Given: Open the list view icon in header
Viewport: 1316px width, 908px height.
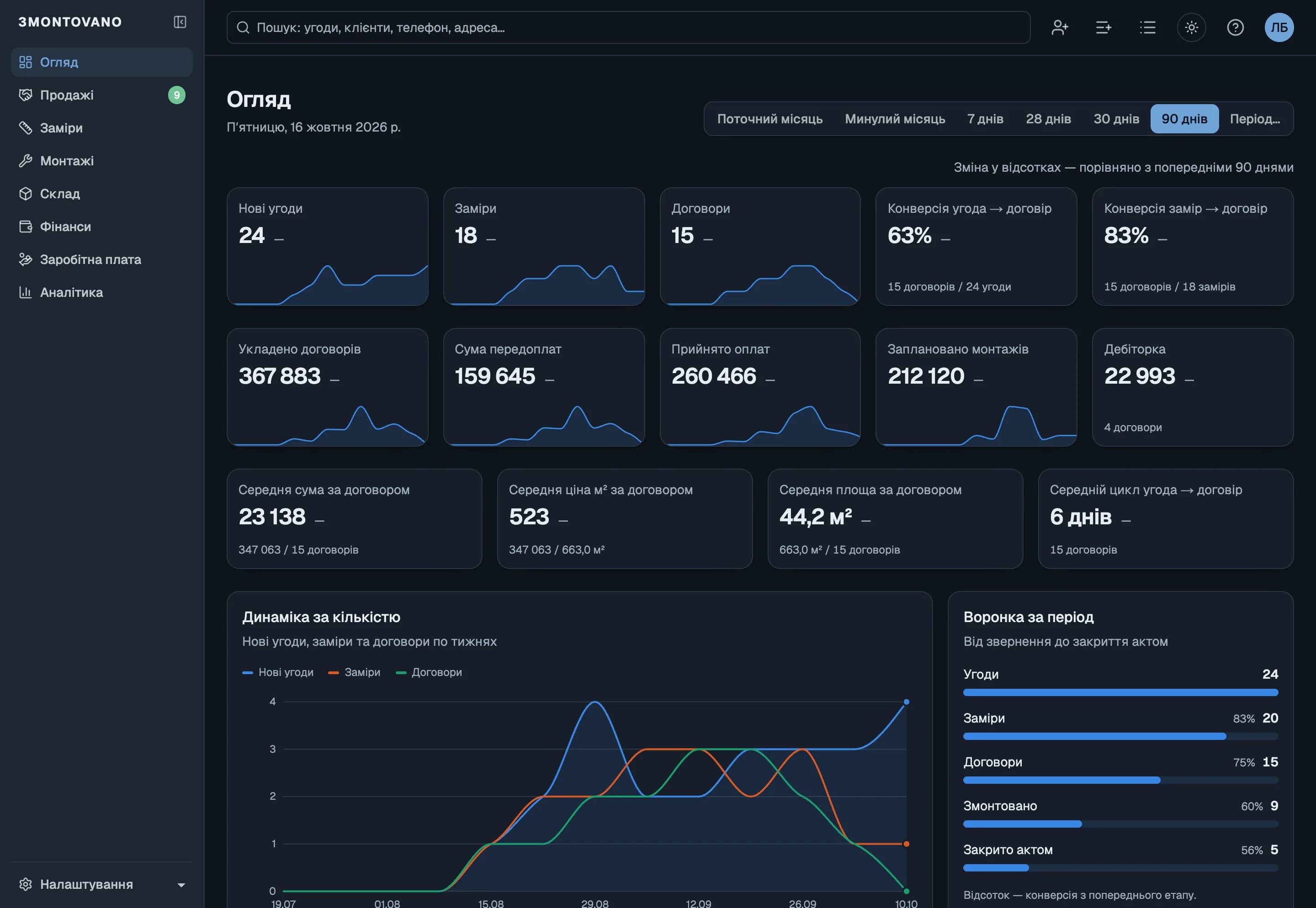Looking at the screenshot, I should point(1147,27).
